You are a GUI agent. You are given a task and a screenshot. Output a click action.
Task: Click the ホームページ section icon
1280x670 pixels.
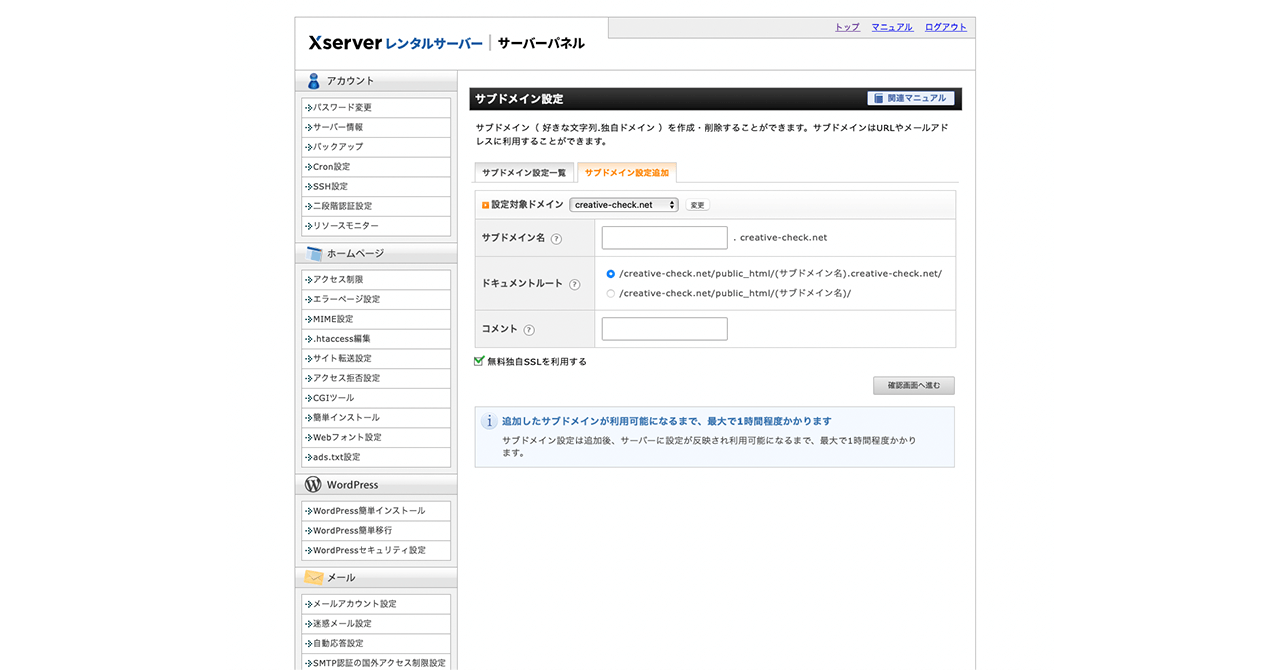[x=313, y=254]
